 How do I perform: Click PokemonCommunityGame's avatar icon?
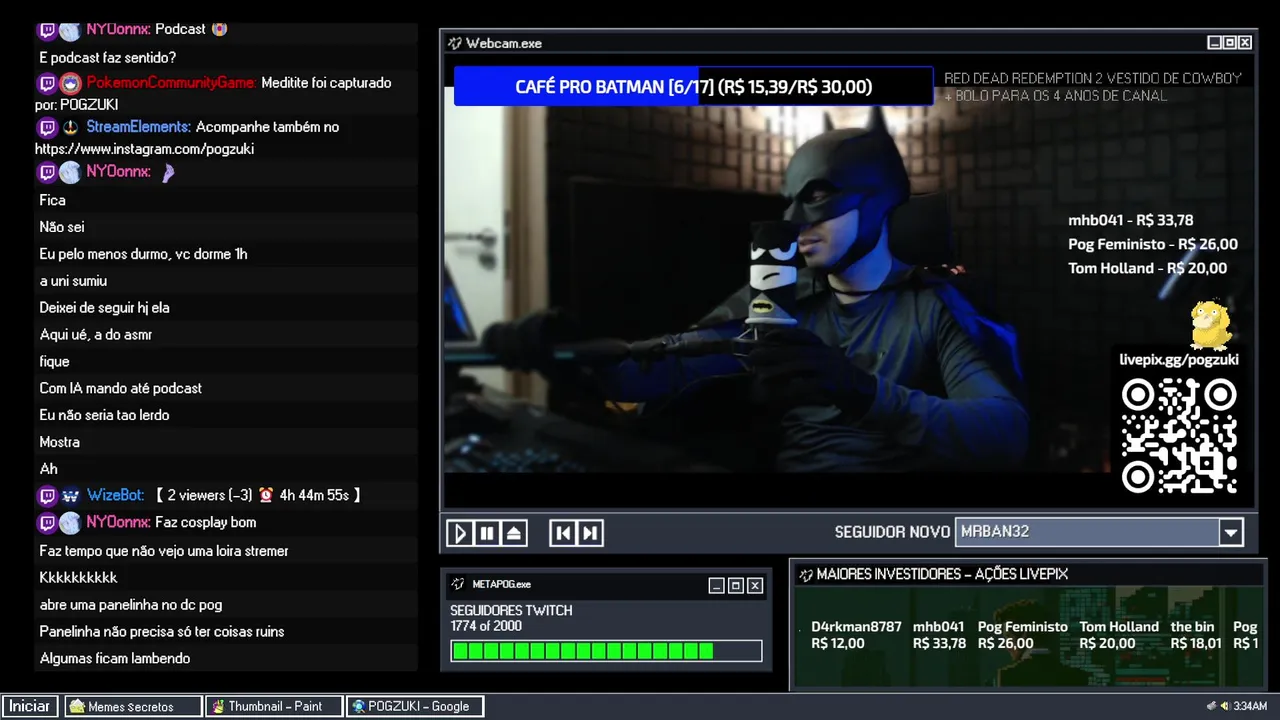click(x=70, y=83)
